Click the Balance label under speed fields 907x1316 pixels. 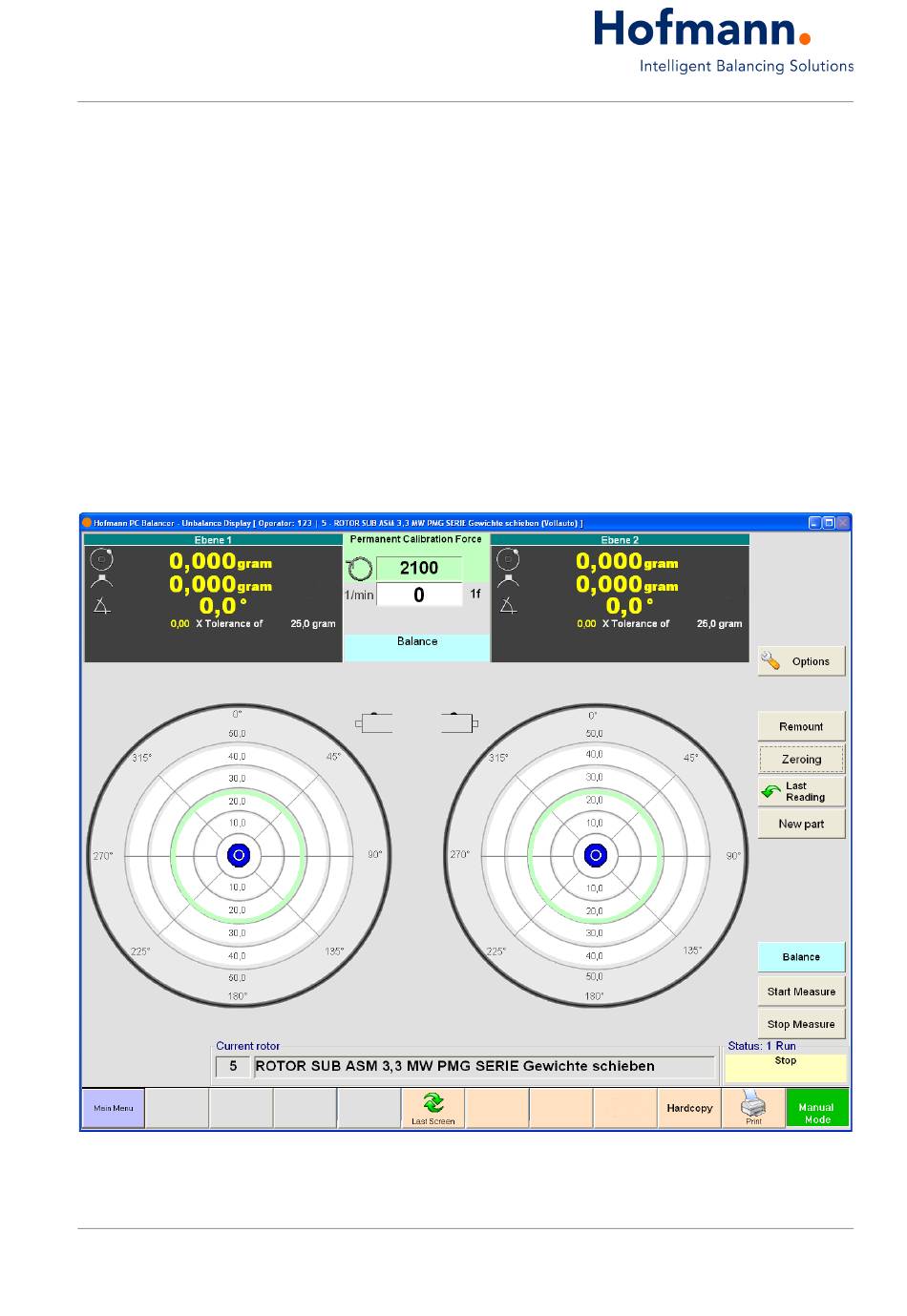pyautogui.click(x=417, y=641)
